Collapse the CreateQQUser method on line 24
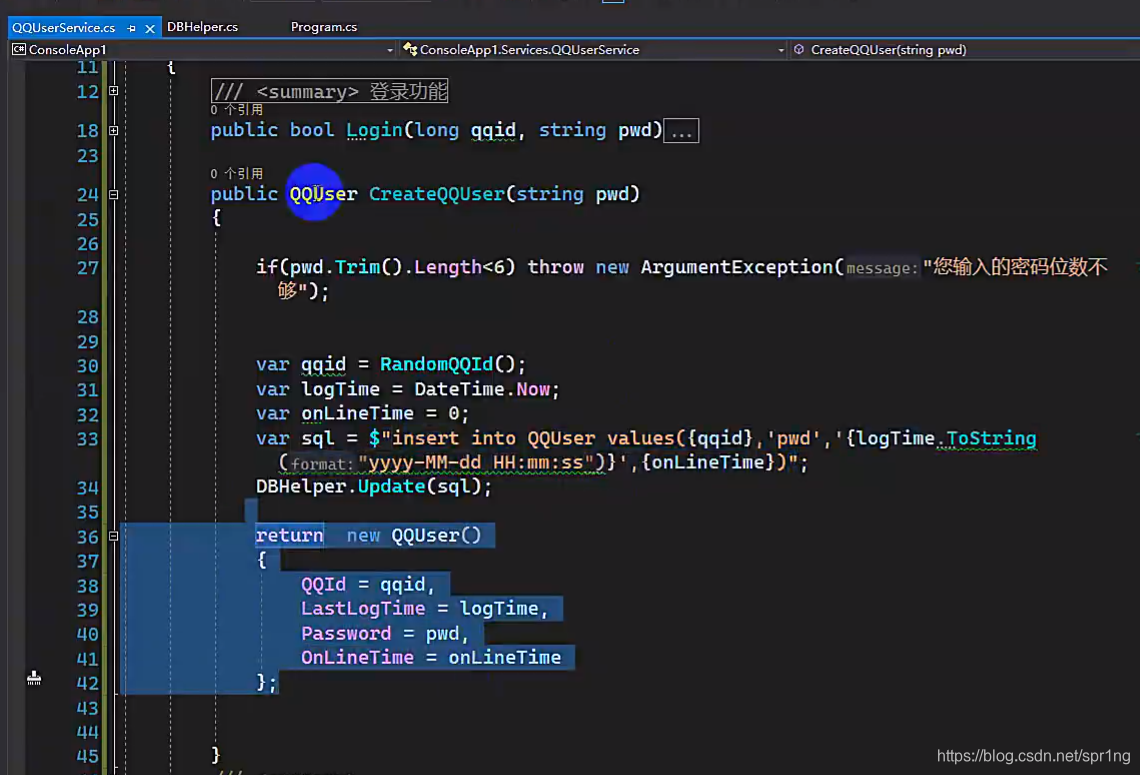Viewport: 1140px width, 775px height. (113, 195)
